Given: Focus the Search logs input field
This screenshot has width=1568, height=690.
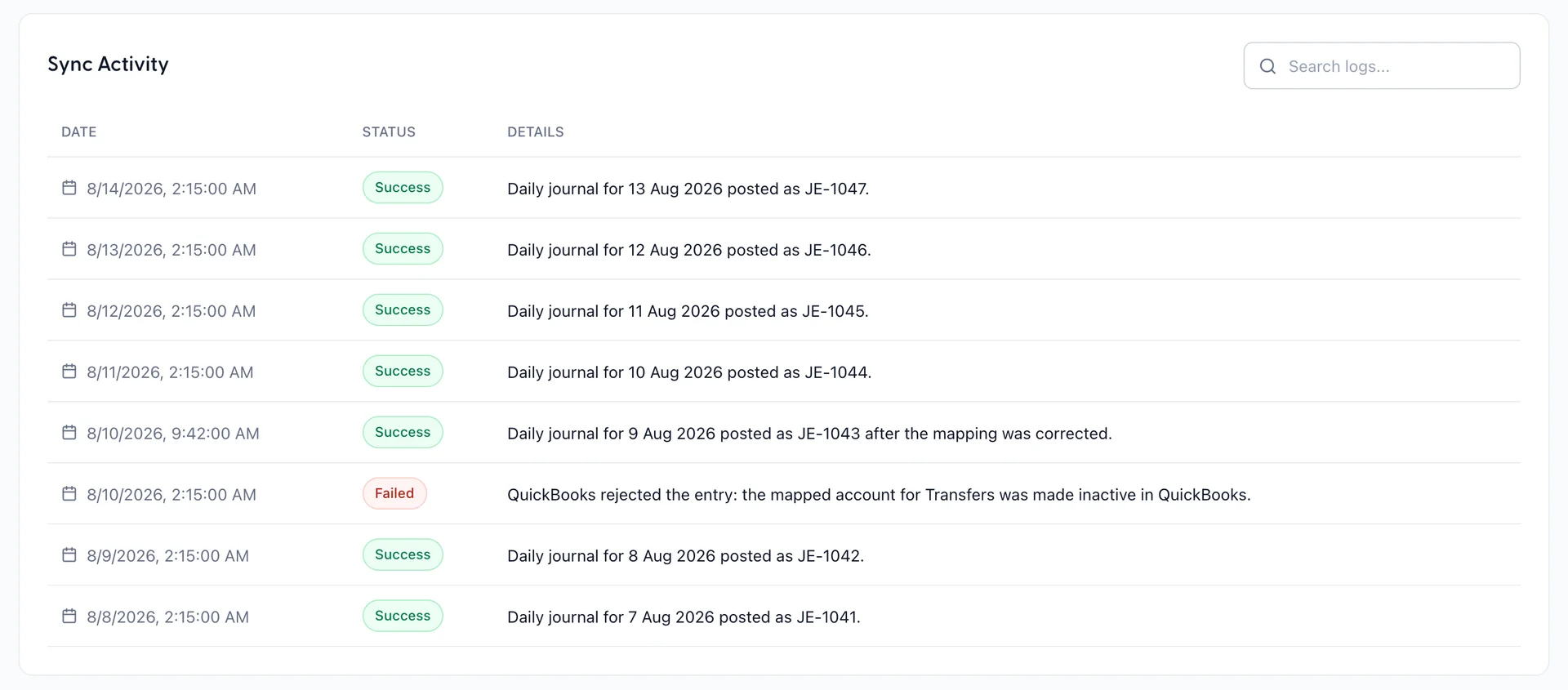Looking at the screenshot, I should coord(1382,66).
